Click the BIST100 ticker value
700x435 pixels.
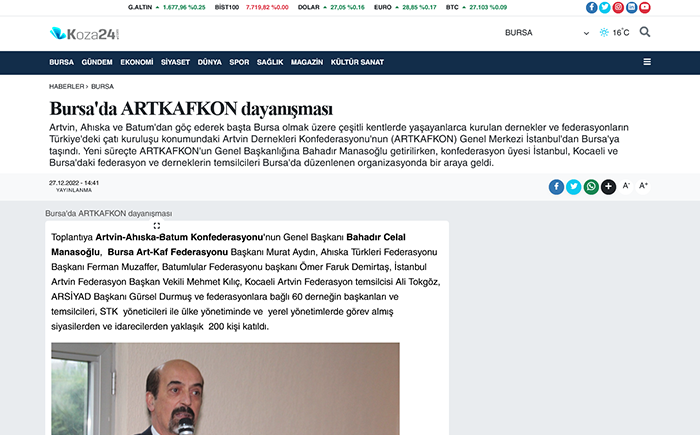click(267, 7)
